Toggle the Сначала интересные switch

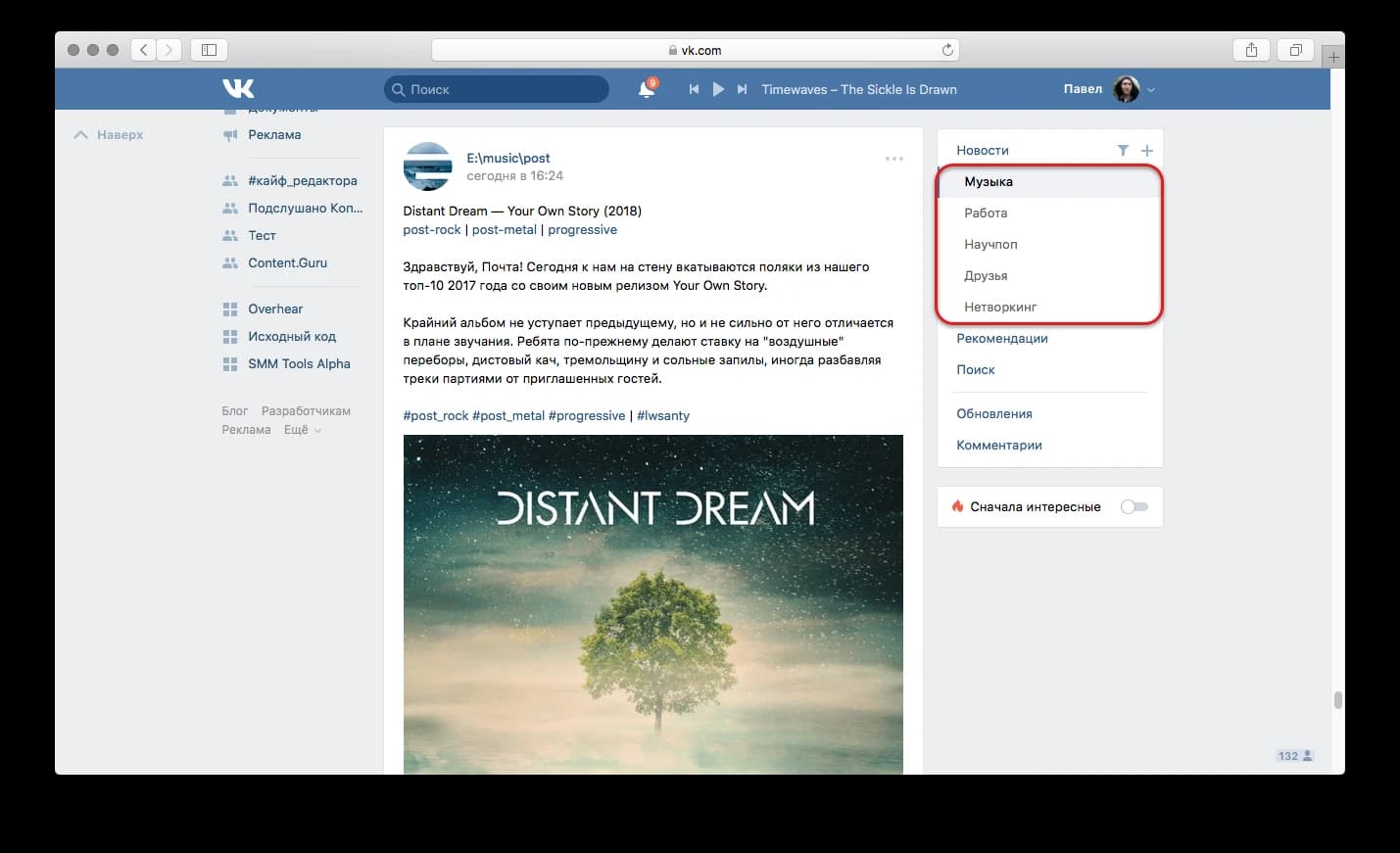point(1134,506)
